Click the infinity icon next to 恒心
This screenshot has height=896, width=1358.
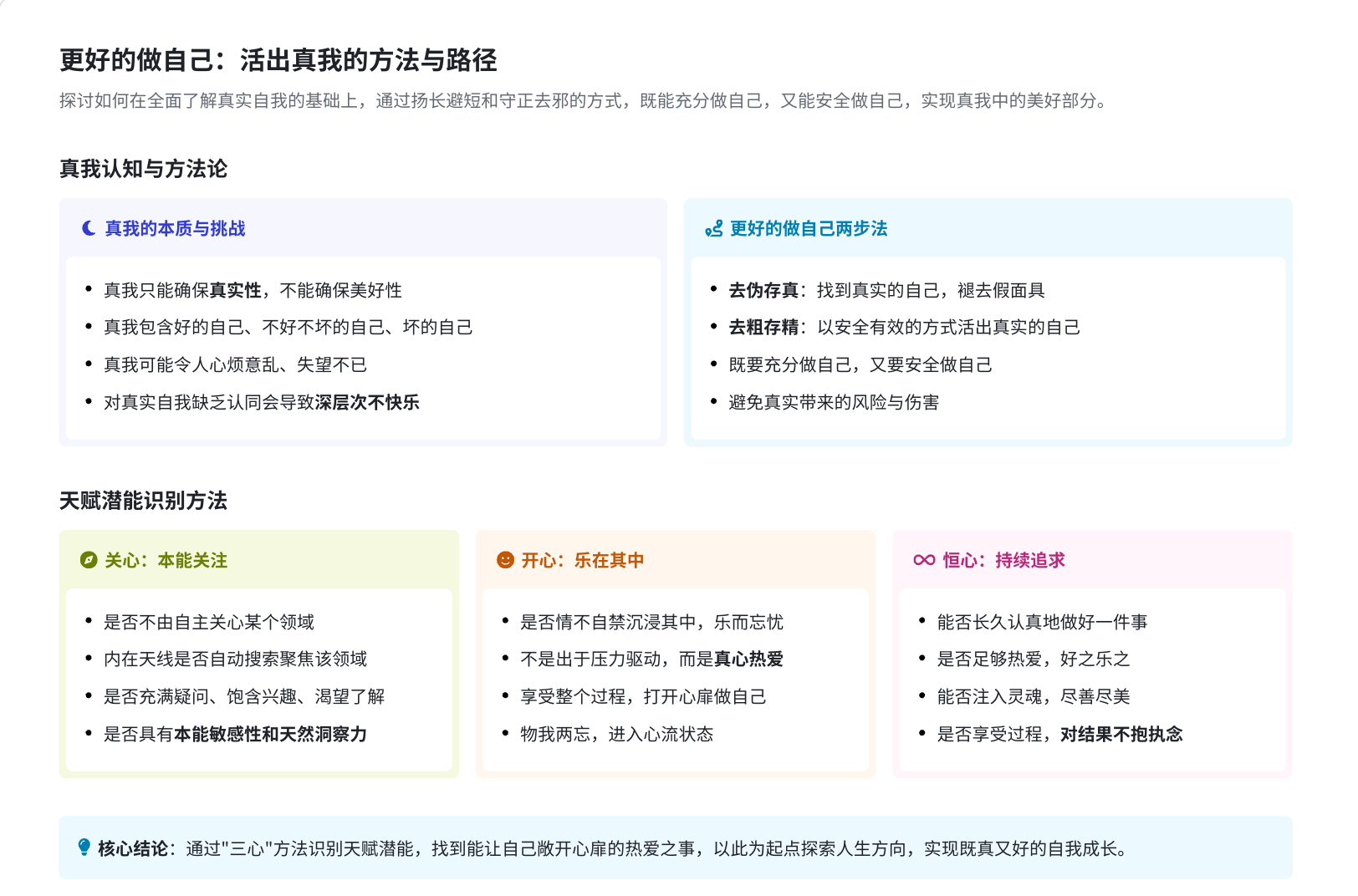(x=924, y=560)
